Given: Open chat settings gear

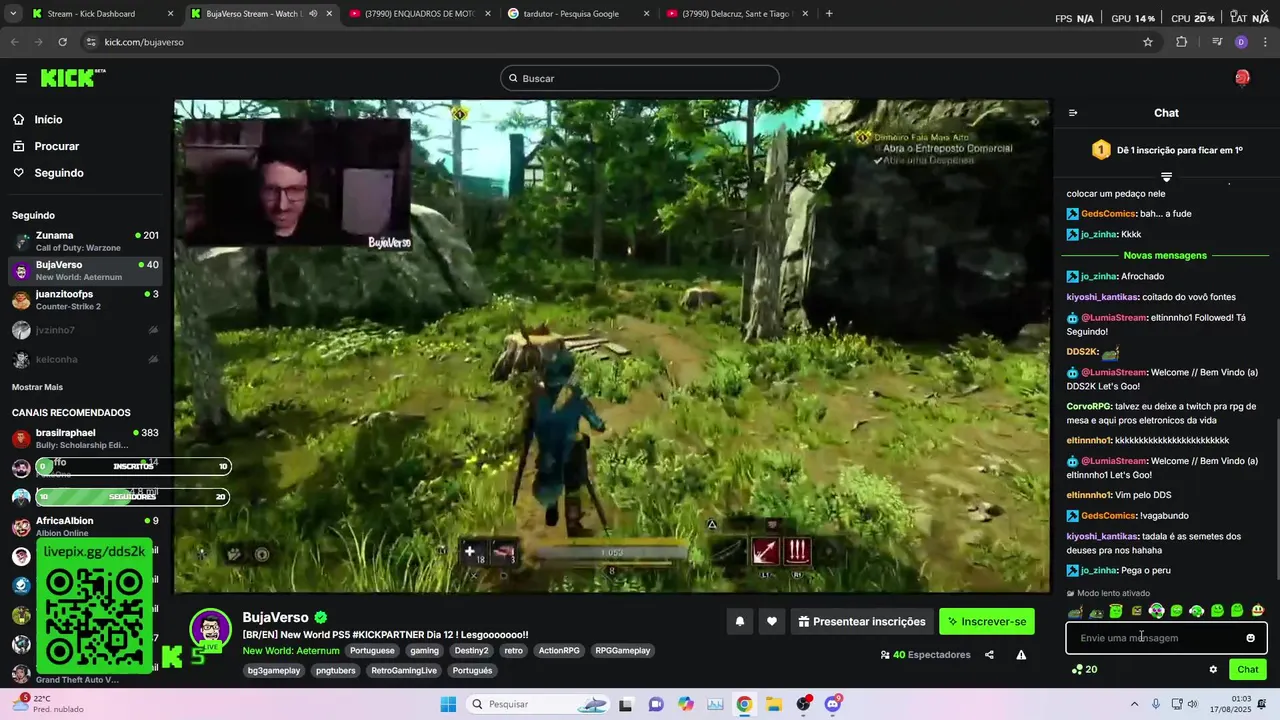Looking at the screenshot, I should click(1213, 669).
